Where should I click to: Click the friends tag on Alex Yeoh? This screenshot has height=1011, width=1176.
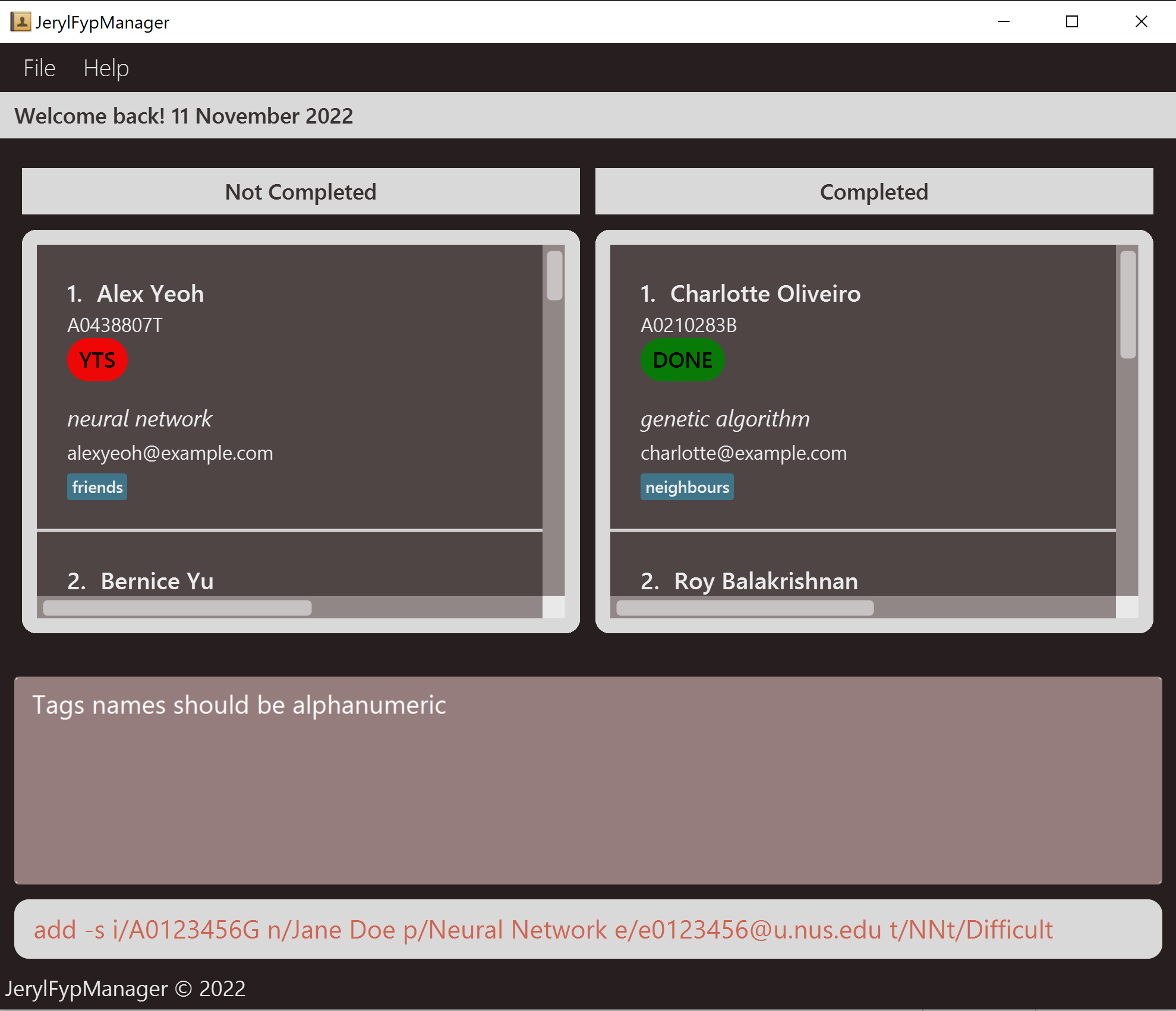97,487
